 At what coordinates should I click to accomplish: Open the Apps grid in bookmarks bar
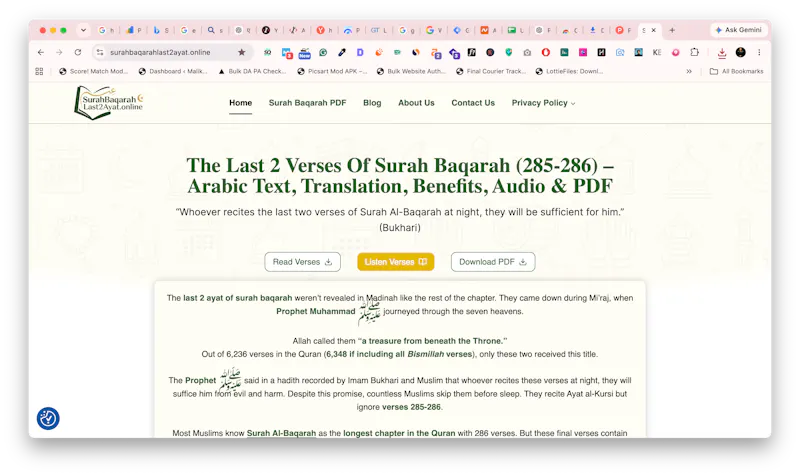(39, 71)
